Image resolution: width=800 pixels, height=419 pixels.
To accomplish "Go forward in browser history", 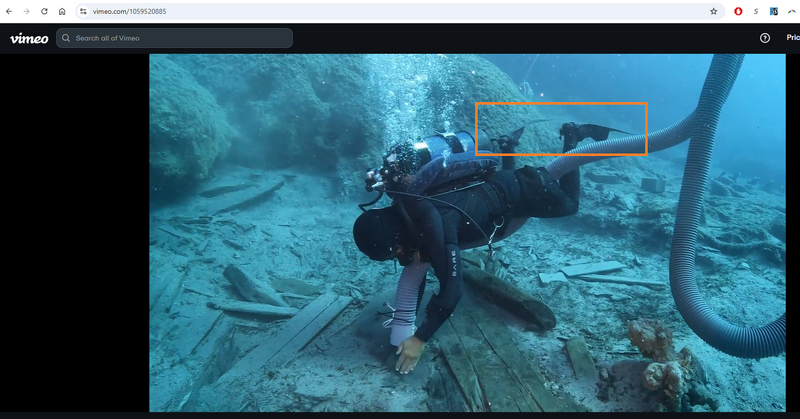I will (27, 11).
